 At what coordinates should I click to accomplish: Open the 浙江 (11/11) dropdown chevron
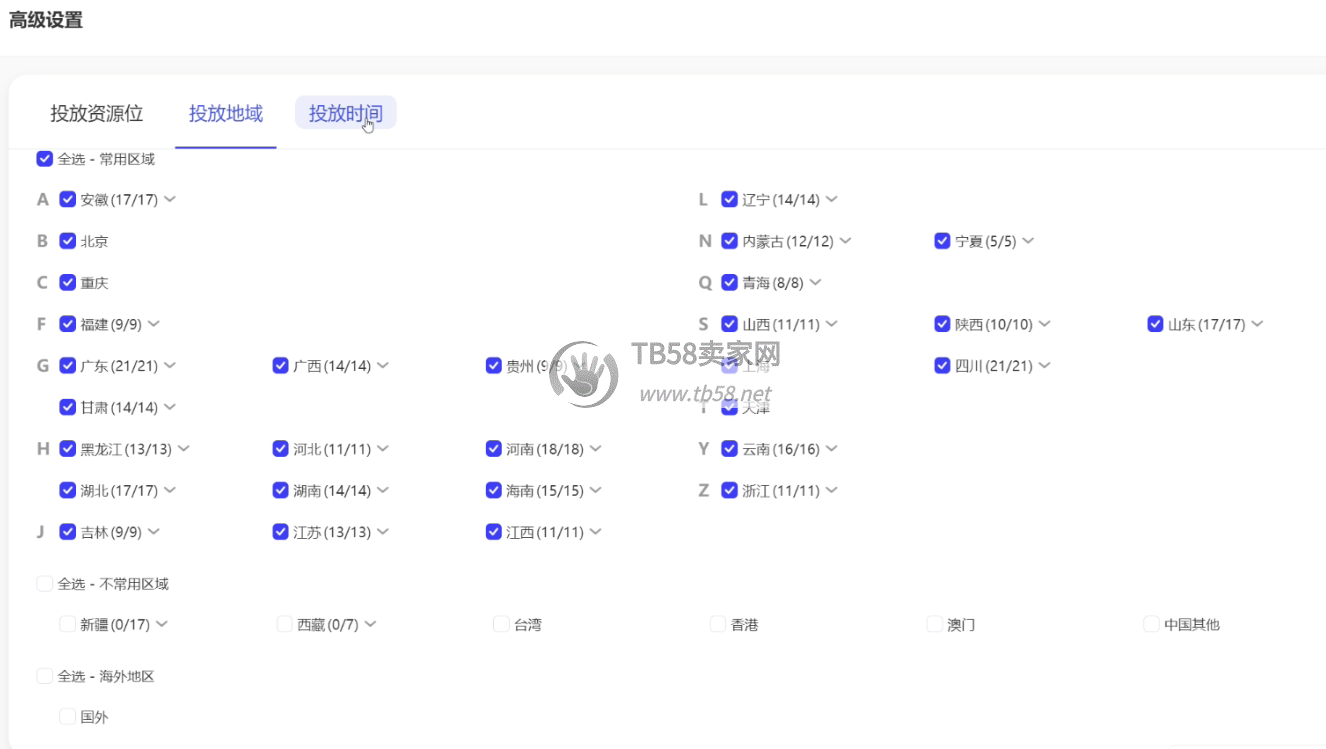(831, 490)
